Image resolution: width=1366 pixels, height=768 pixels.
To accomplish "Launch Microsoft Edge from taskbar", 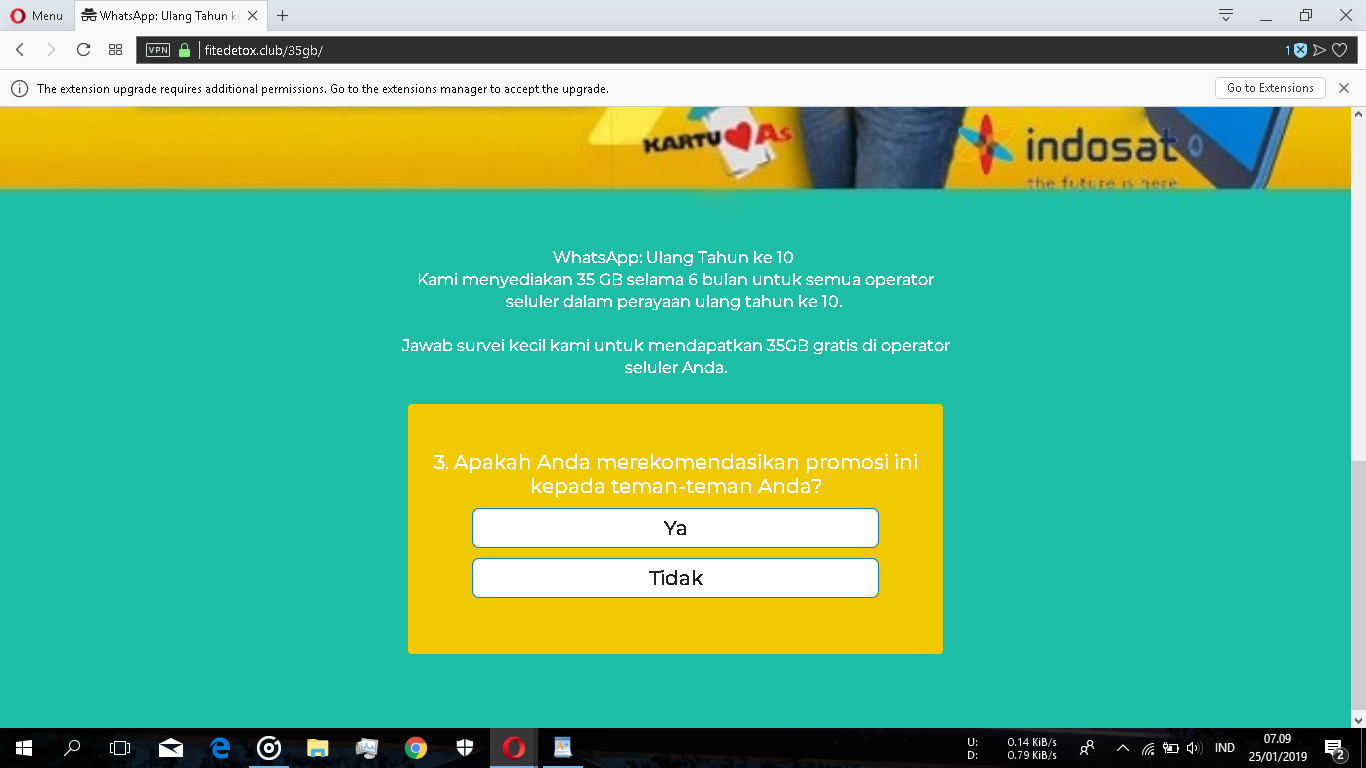I will [220, 748].
